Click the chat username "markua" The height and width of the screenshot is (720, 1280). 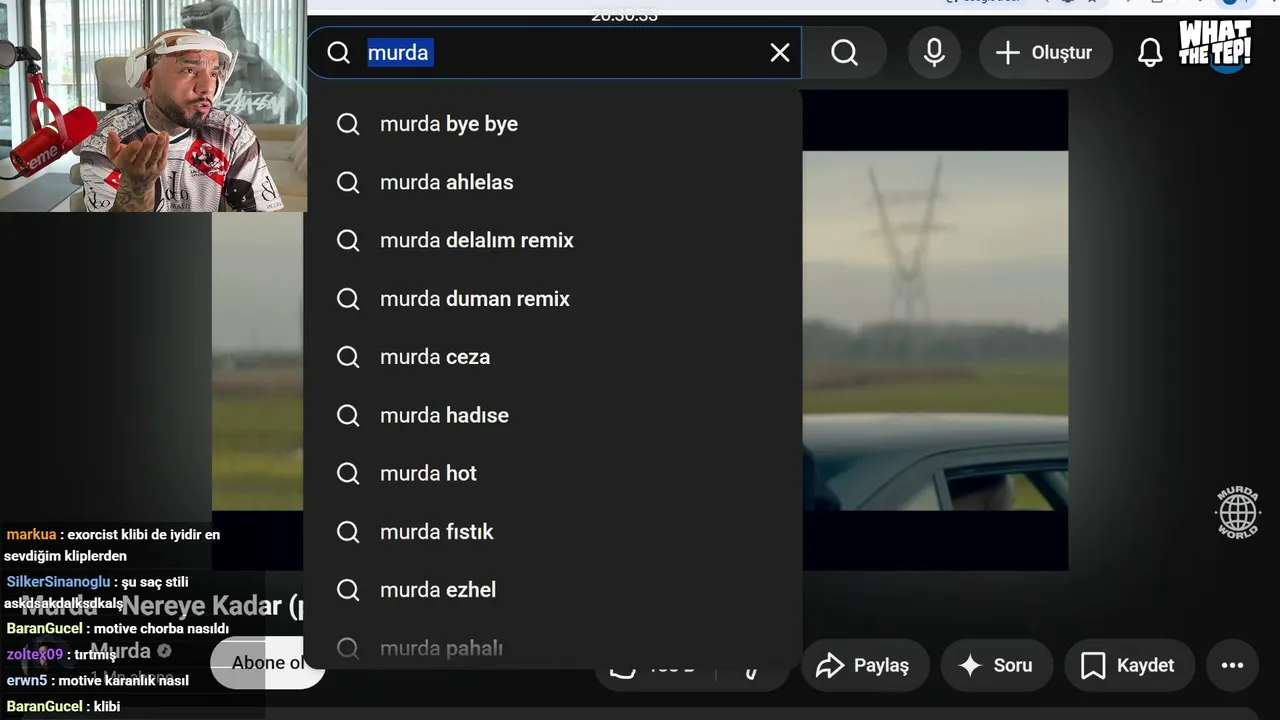click(x=31, y=534)
